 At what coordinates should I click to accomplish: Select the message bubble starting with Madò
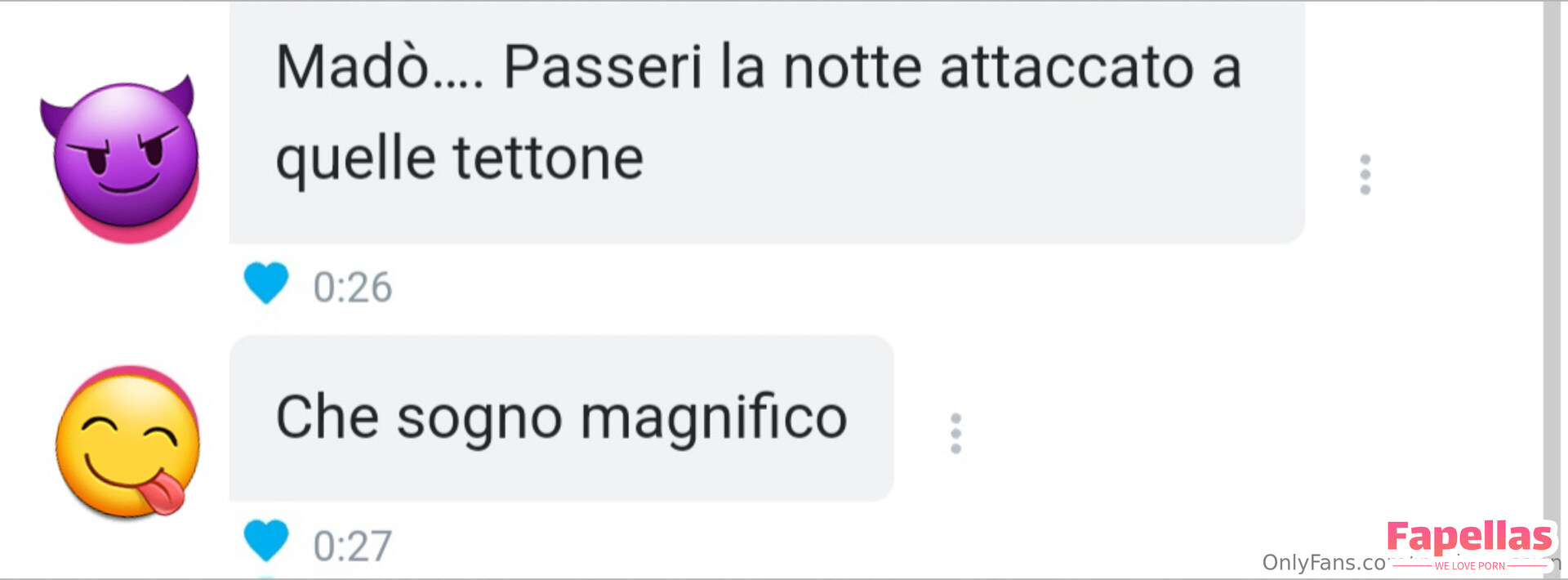pos(767,121)
